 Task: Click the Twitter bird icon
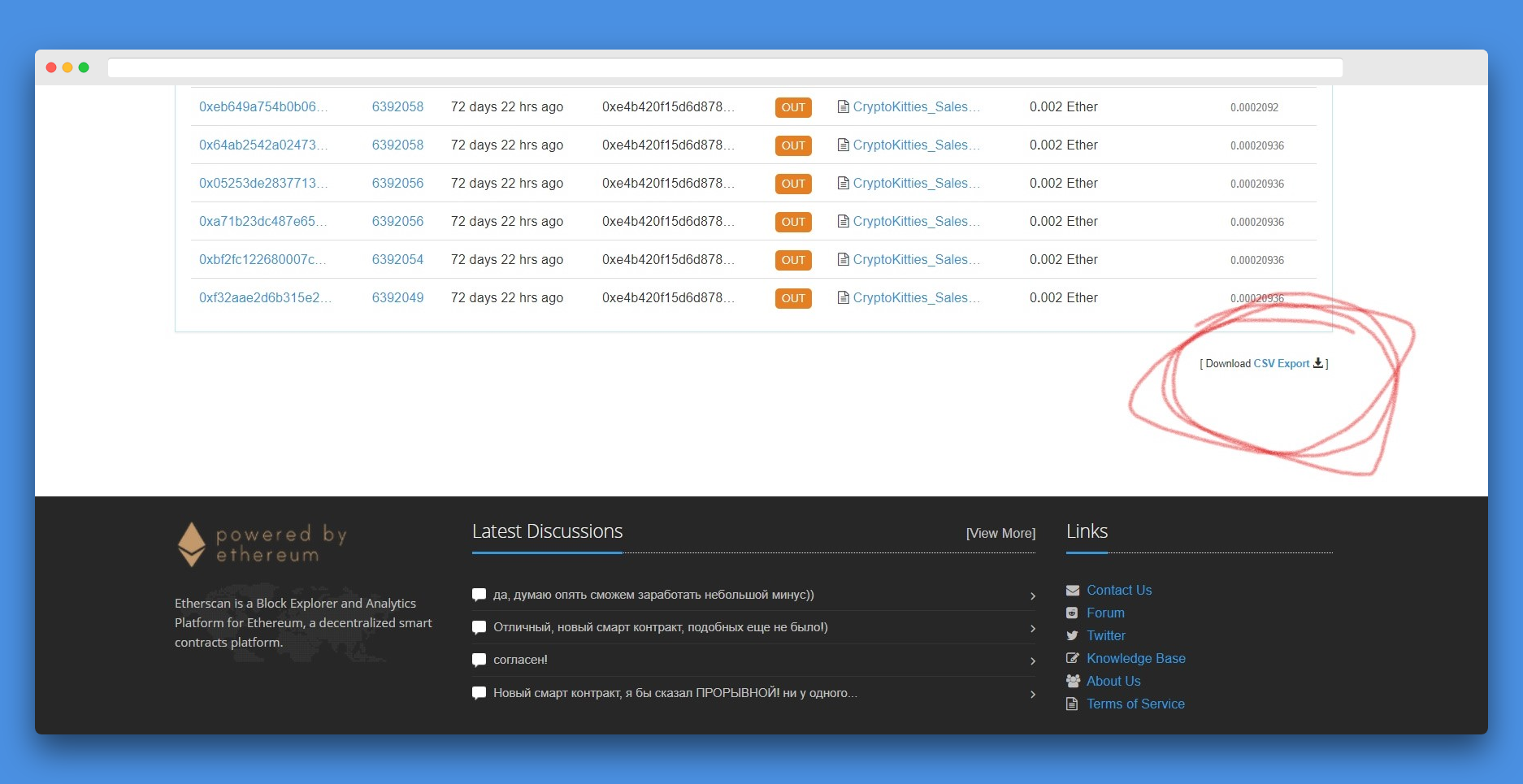click(x=1073, y=636)
